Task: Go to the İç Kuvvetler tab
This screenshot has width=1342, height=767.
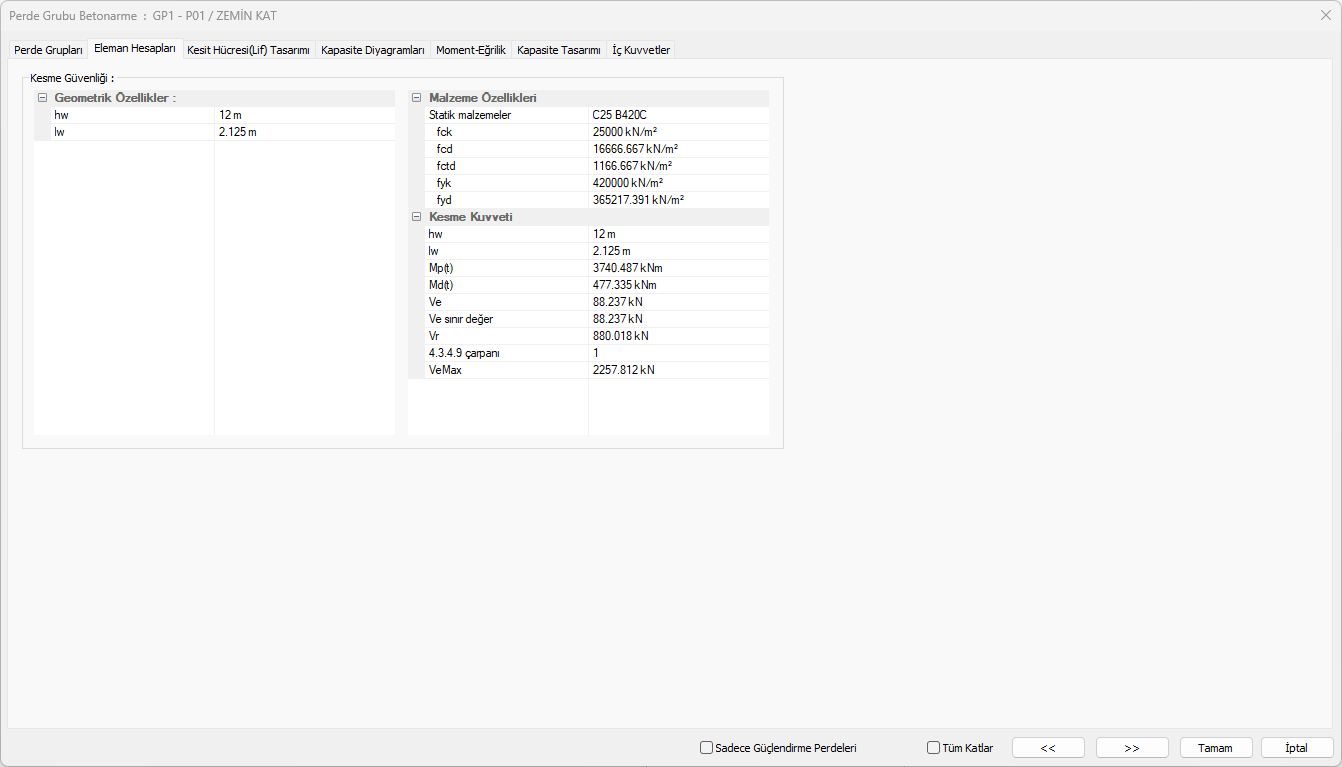Action: (x=641, y=50)
